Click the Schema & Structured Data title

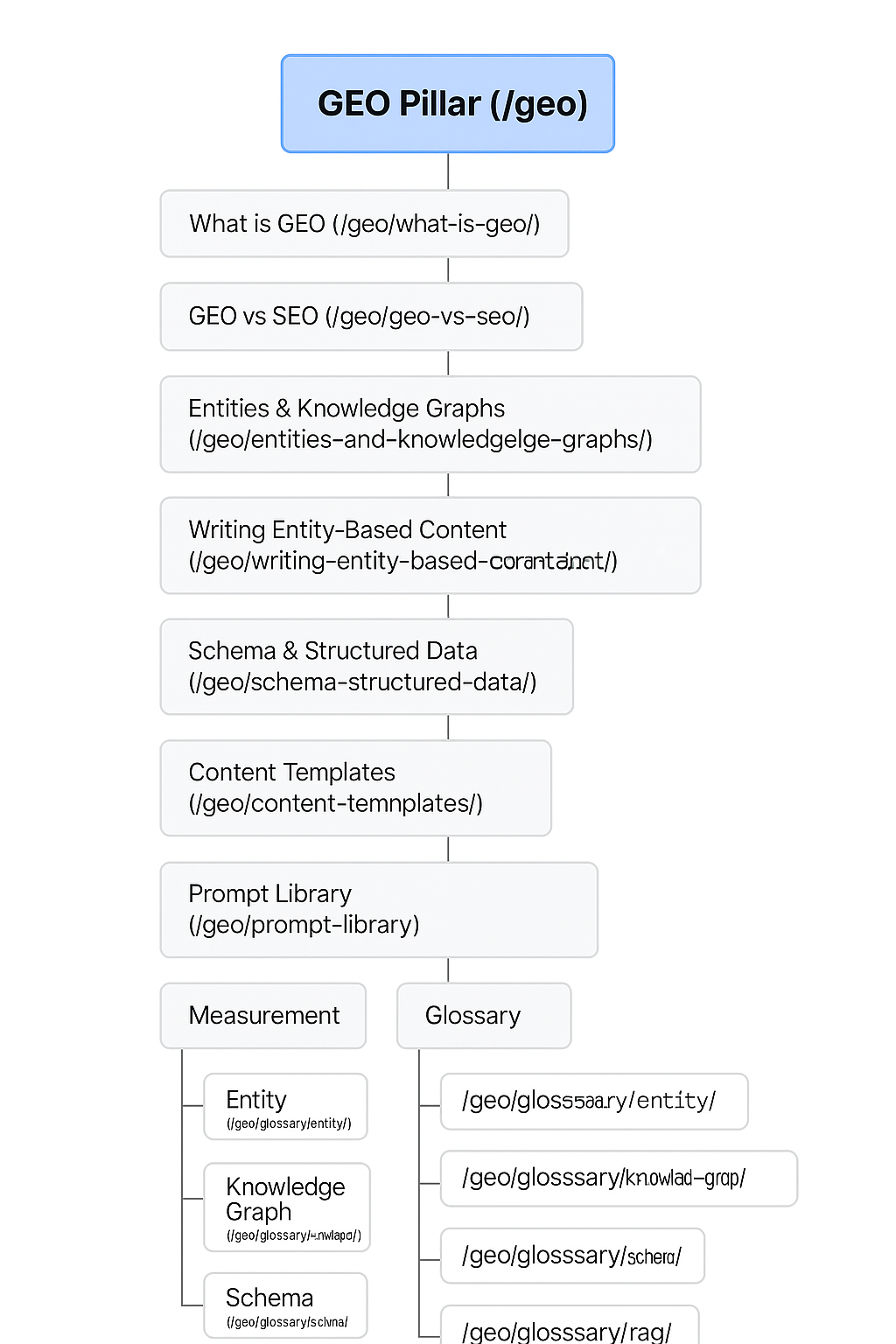tap(332, 651)
